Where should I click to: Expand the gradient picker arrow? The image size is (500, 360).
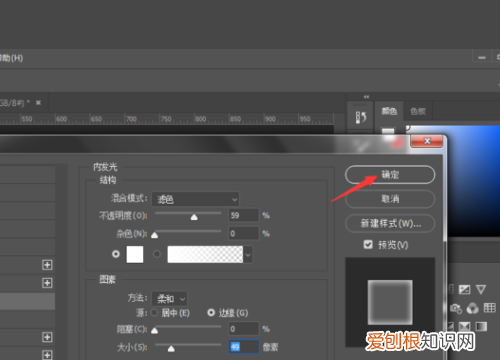pyautogui.click(x=248, y=255)
